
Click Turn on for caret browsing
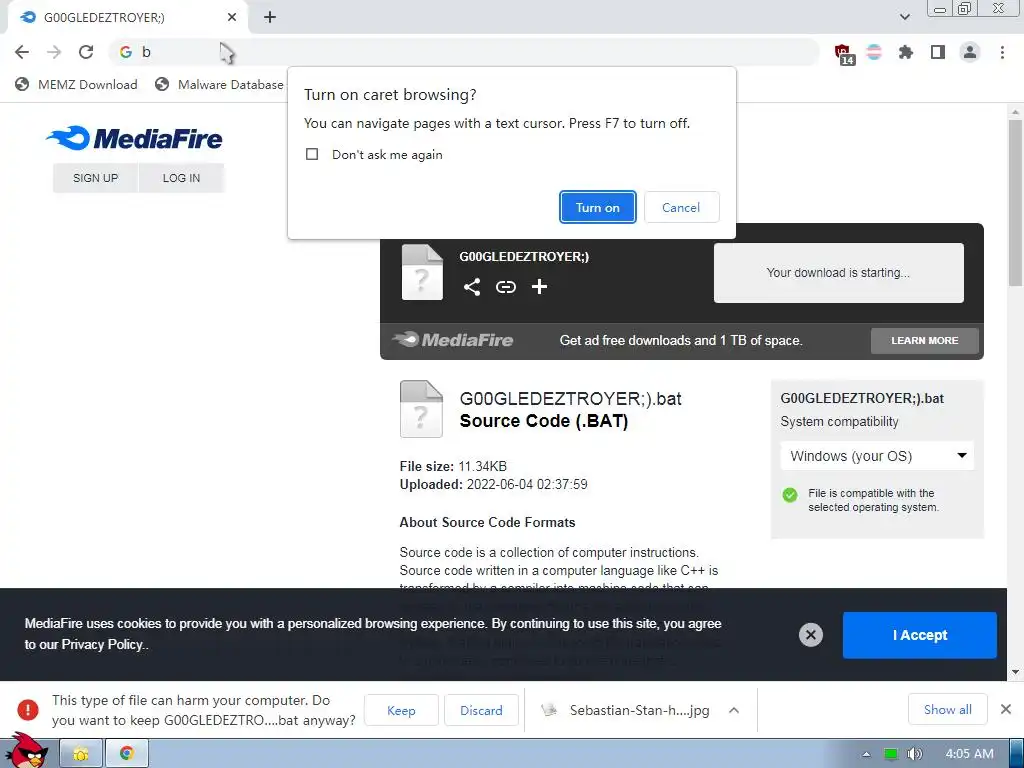[598, 207]
